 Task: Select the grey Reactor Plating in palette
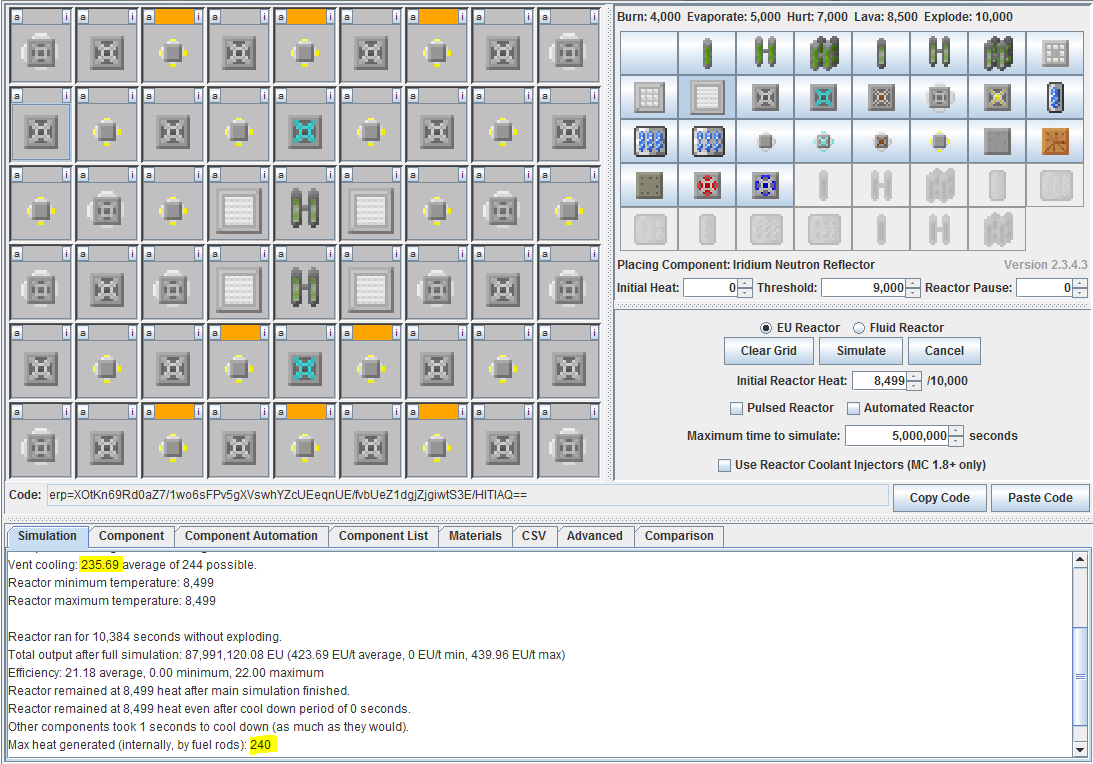coord(998,142)
